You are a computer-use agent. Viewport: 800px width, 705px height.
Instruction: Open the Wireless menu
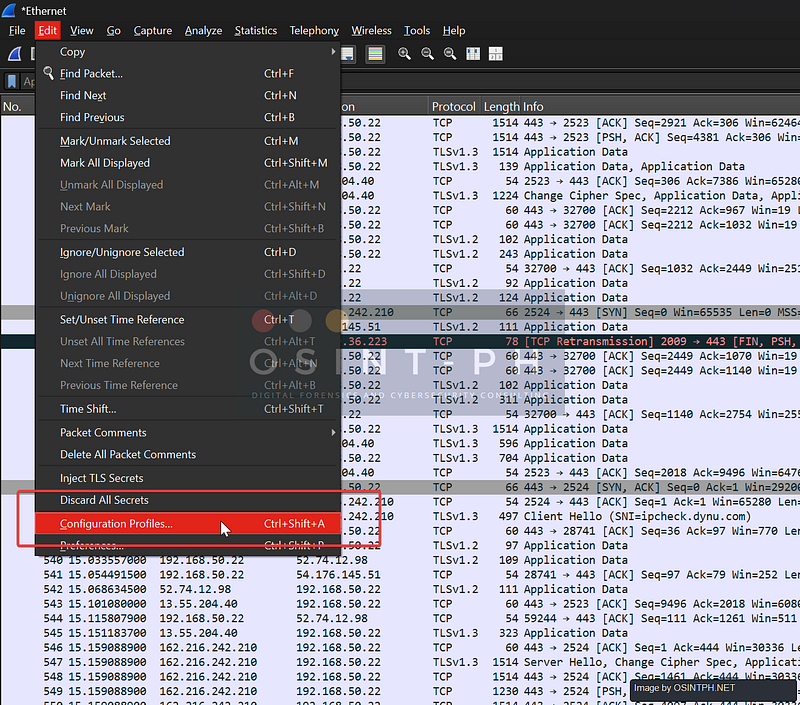371,31
